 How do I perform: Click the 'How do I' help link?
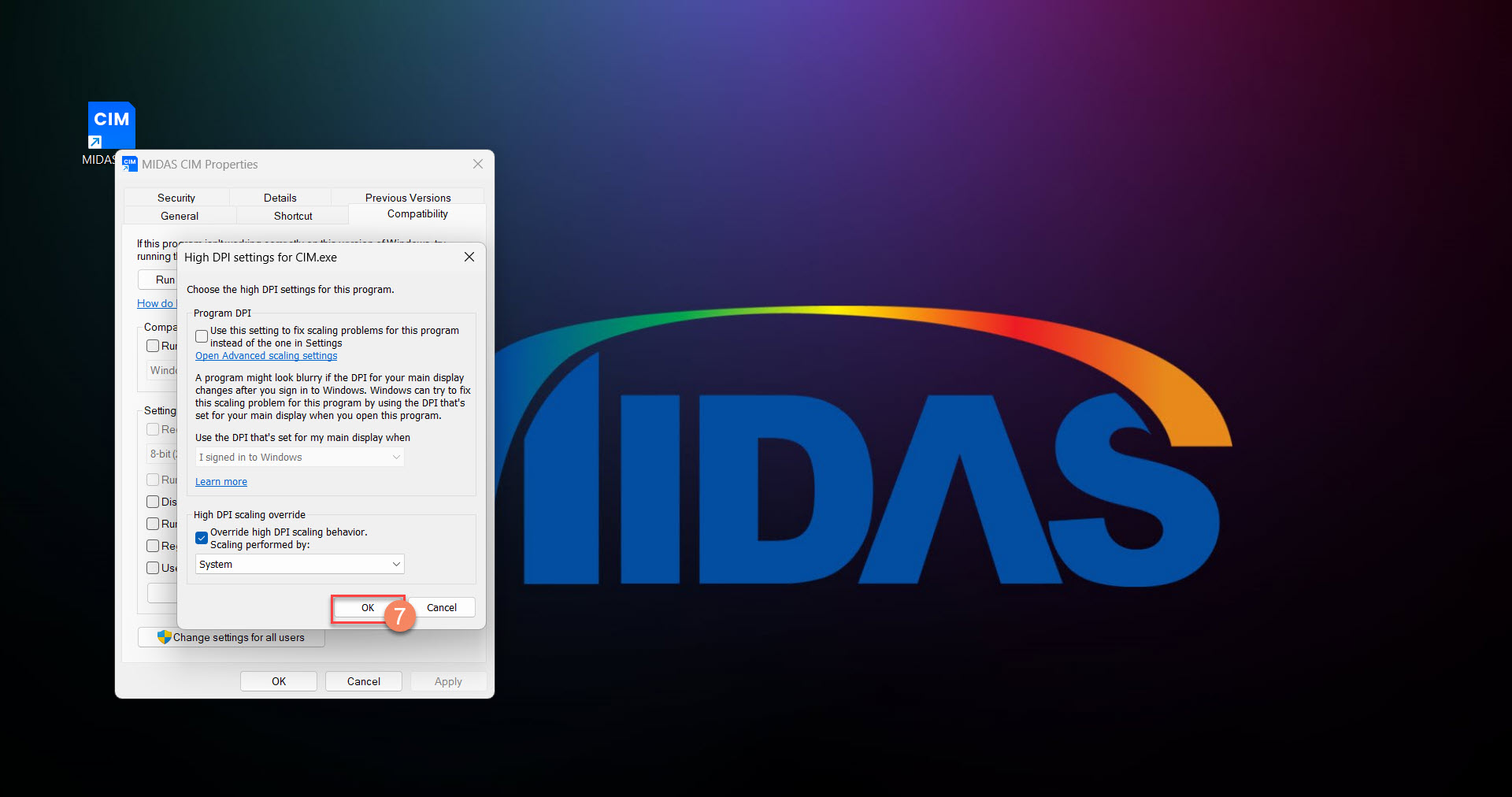point(157,303)
